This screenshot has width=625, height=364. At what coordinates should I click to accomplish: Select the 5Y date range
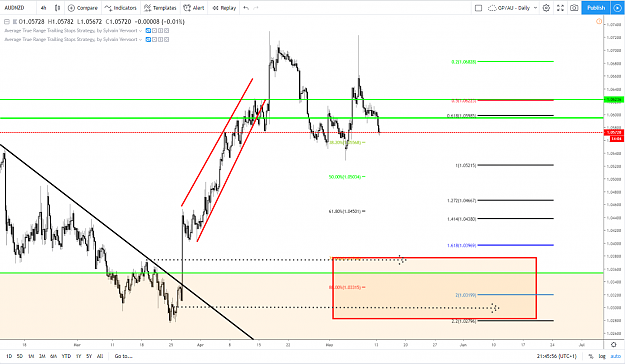[x=89, y=356]
